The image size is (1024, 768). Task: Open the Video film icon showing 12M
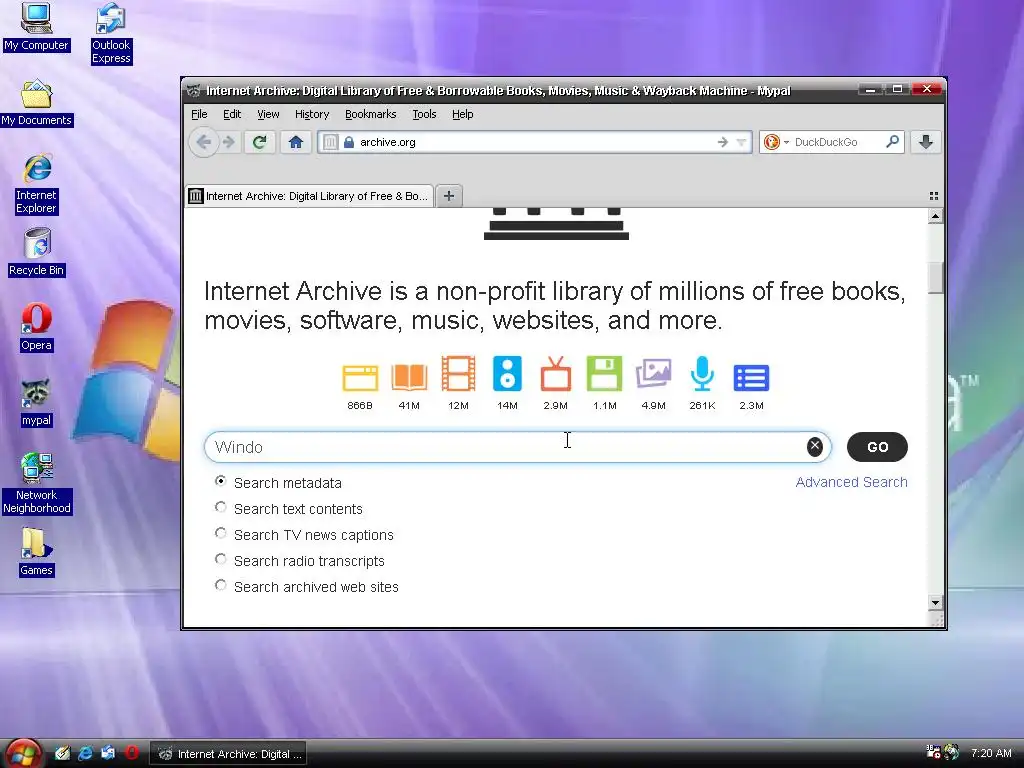click(x=458, y=374)
